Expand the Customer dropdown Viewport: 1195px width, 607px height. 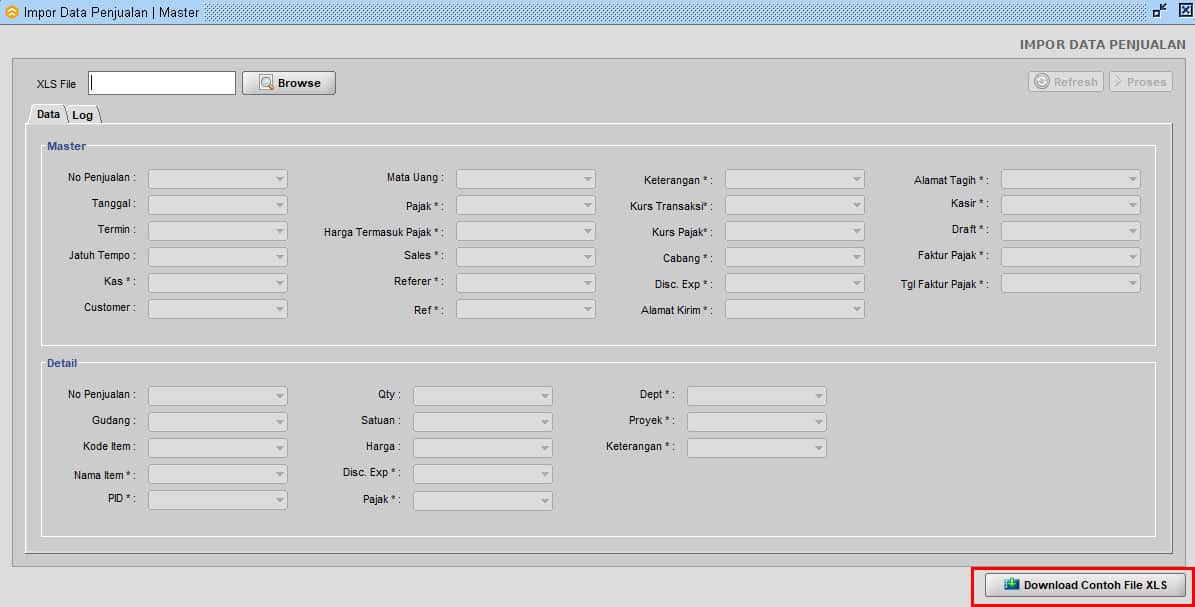pyautogui.click(x=217, y=309)
